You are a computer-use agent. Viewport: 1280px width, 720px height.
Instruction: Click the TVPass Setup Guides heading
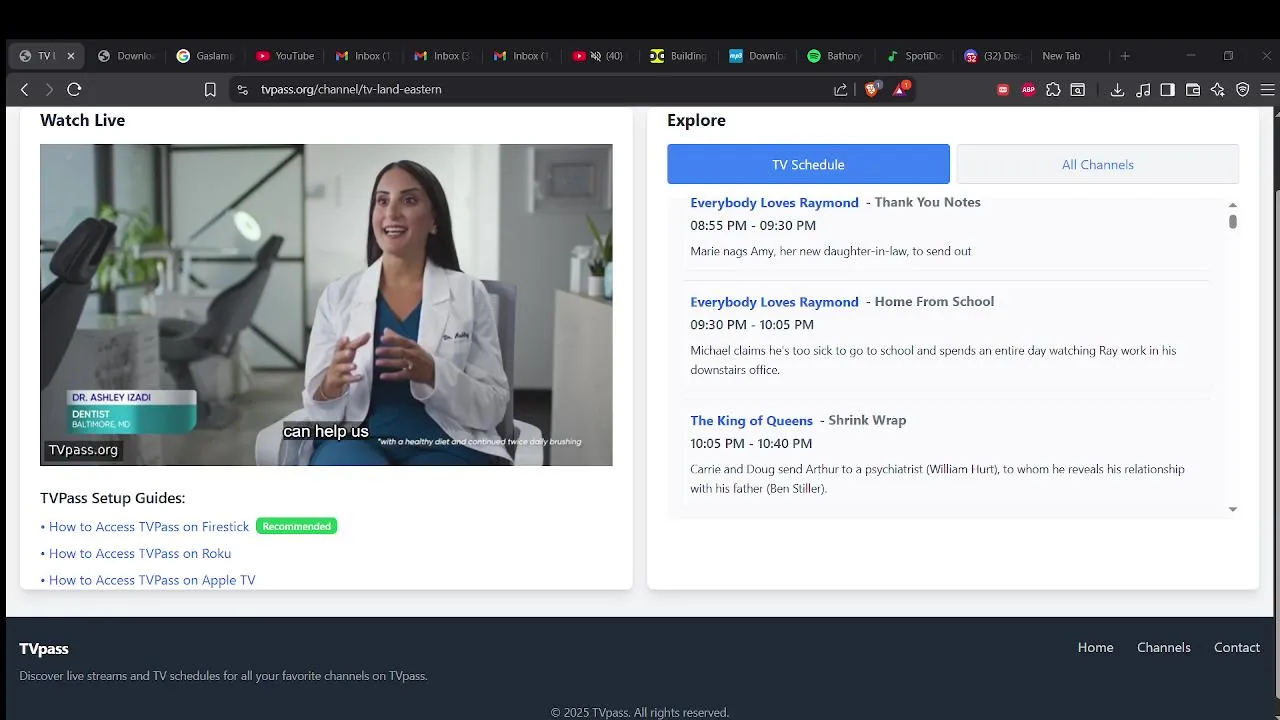pyautogui.click(x=112, y=498)
